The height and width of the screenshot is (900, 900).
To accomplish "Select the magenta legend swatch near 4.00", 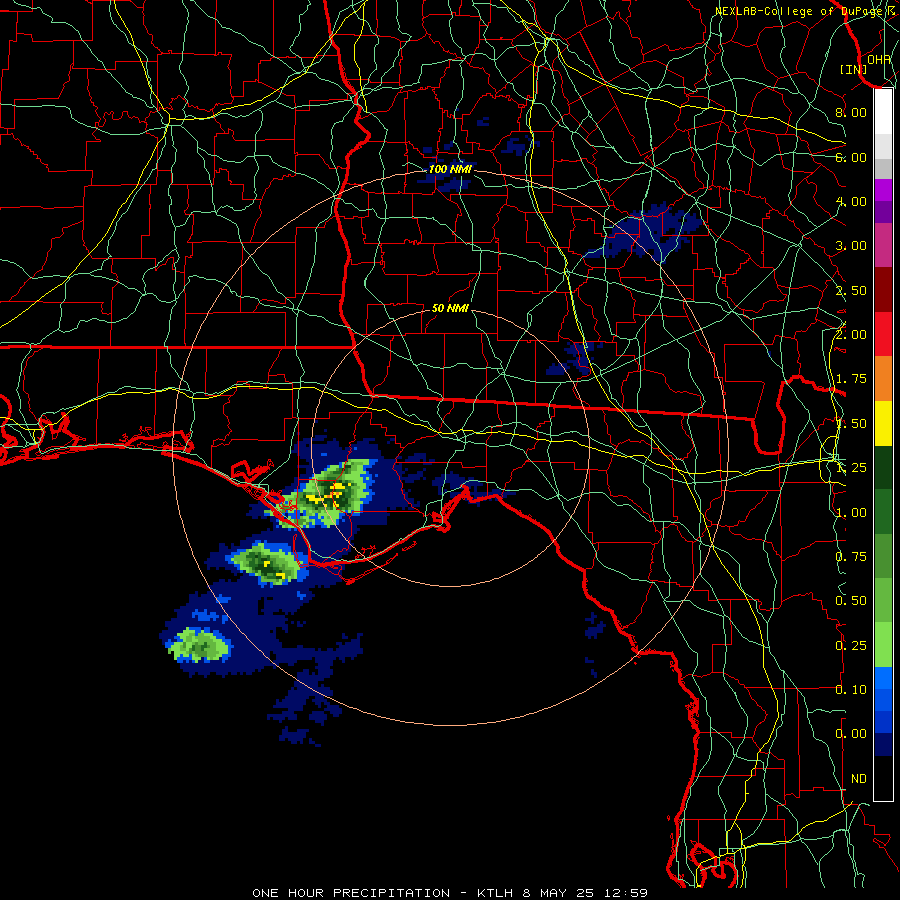I will pyautogui.click(x=883, y=190).
